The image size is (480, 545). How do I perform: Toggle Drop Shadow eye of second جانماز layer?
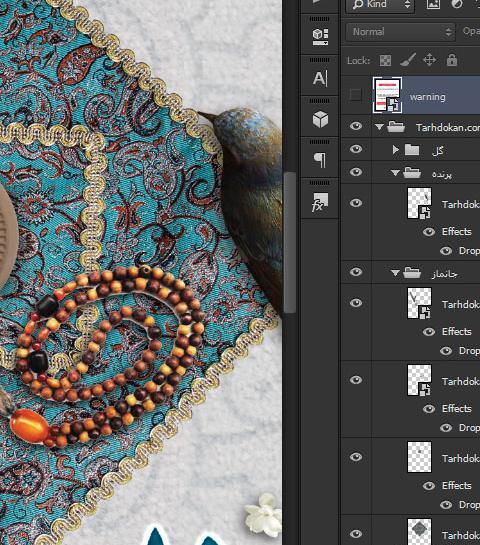[x=446, y=428]
